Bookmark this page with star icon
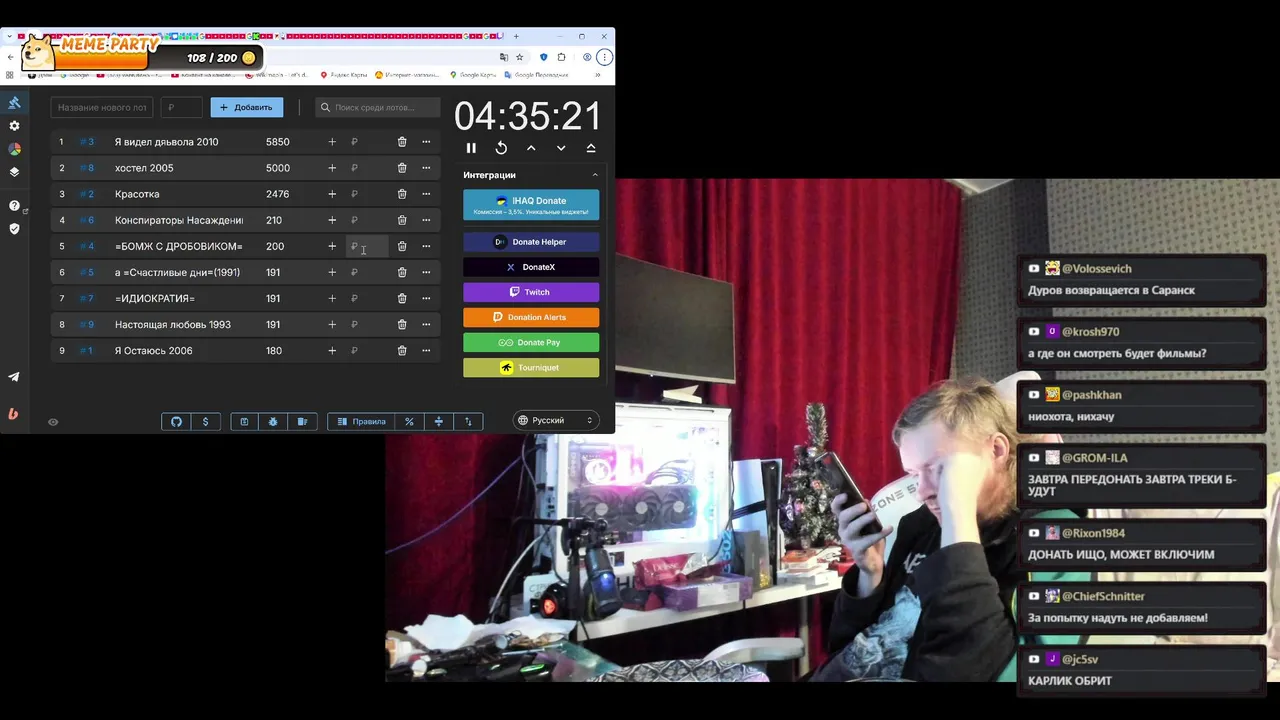Viewport: 1280px width, 720px height. [x=519, y=57]
